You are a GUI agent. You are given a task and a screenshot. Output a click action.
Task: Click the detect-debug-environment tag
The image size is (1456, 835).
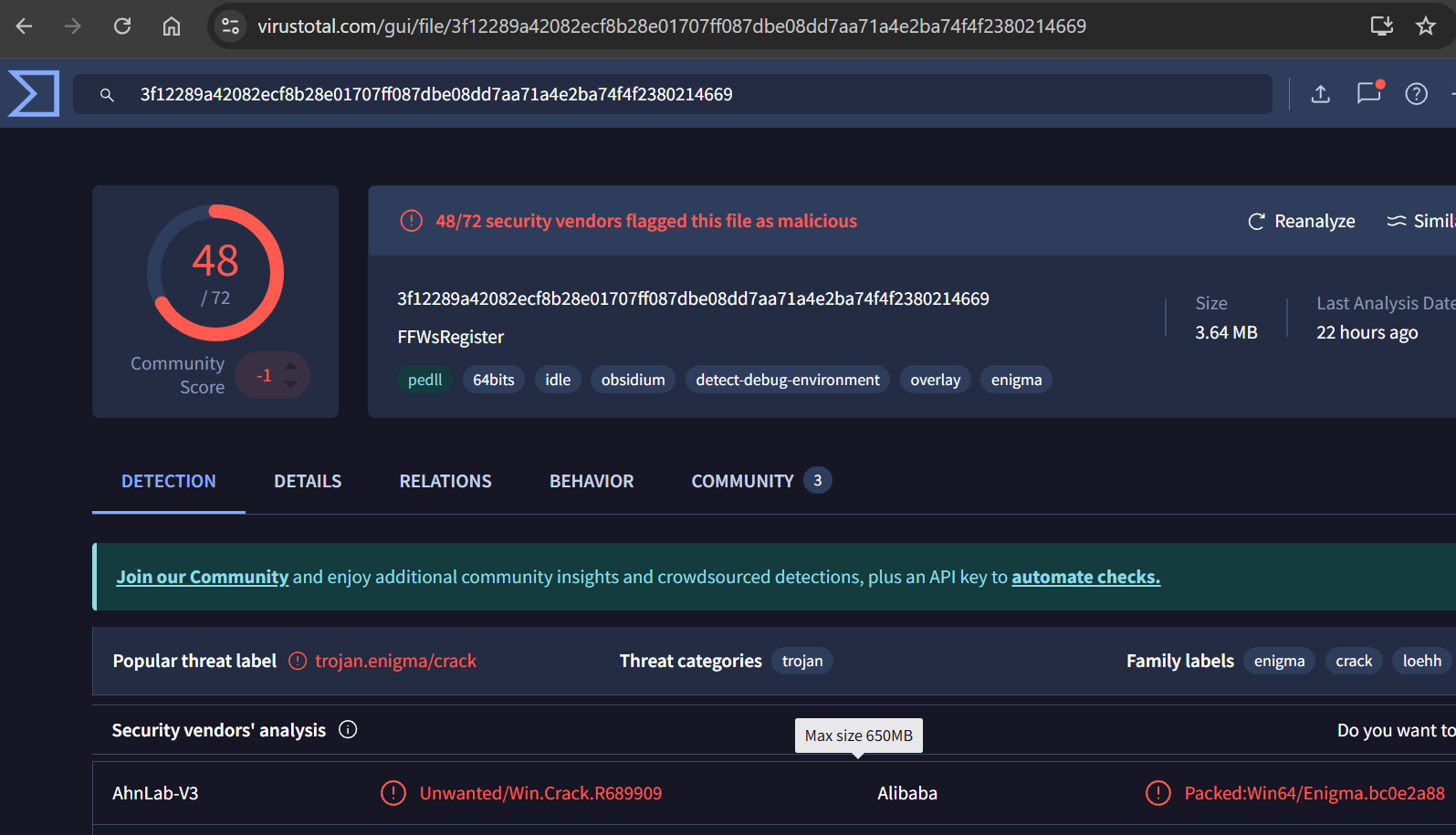point(788,380)
